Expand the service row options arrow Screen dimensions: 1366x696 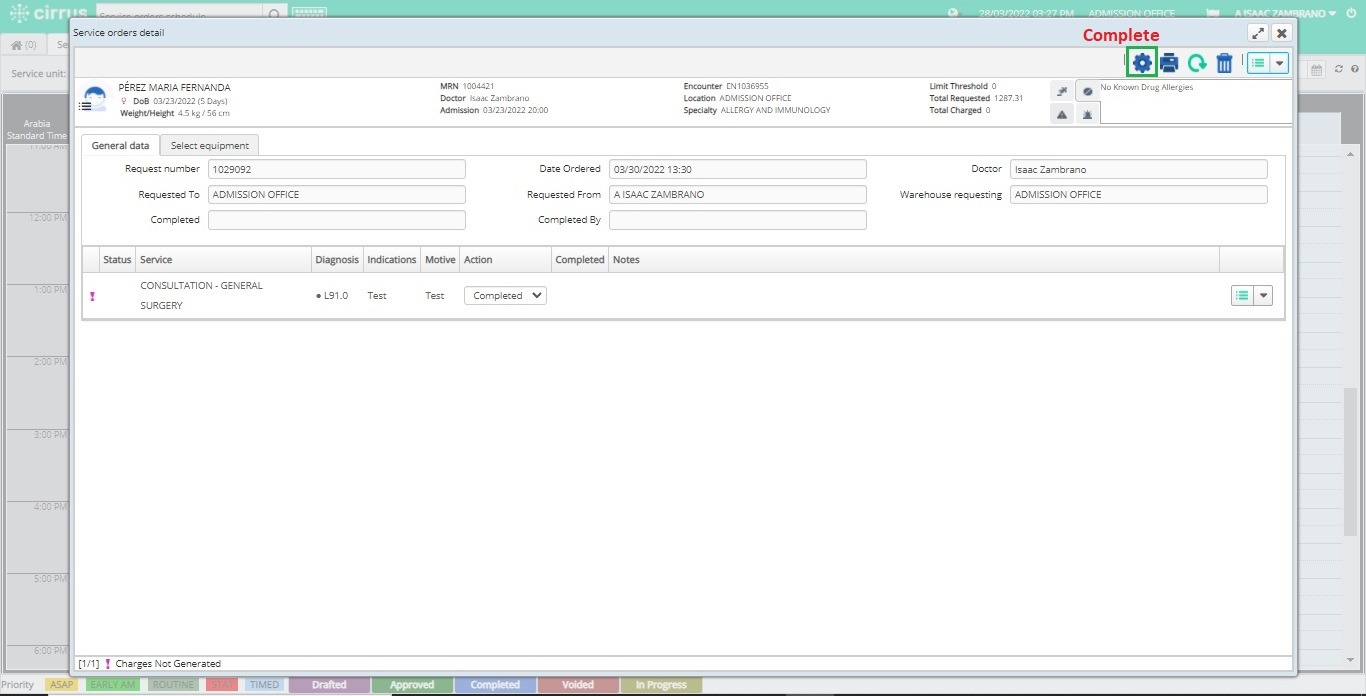[x=1263, y=295]
